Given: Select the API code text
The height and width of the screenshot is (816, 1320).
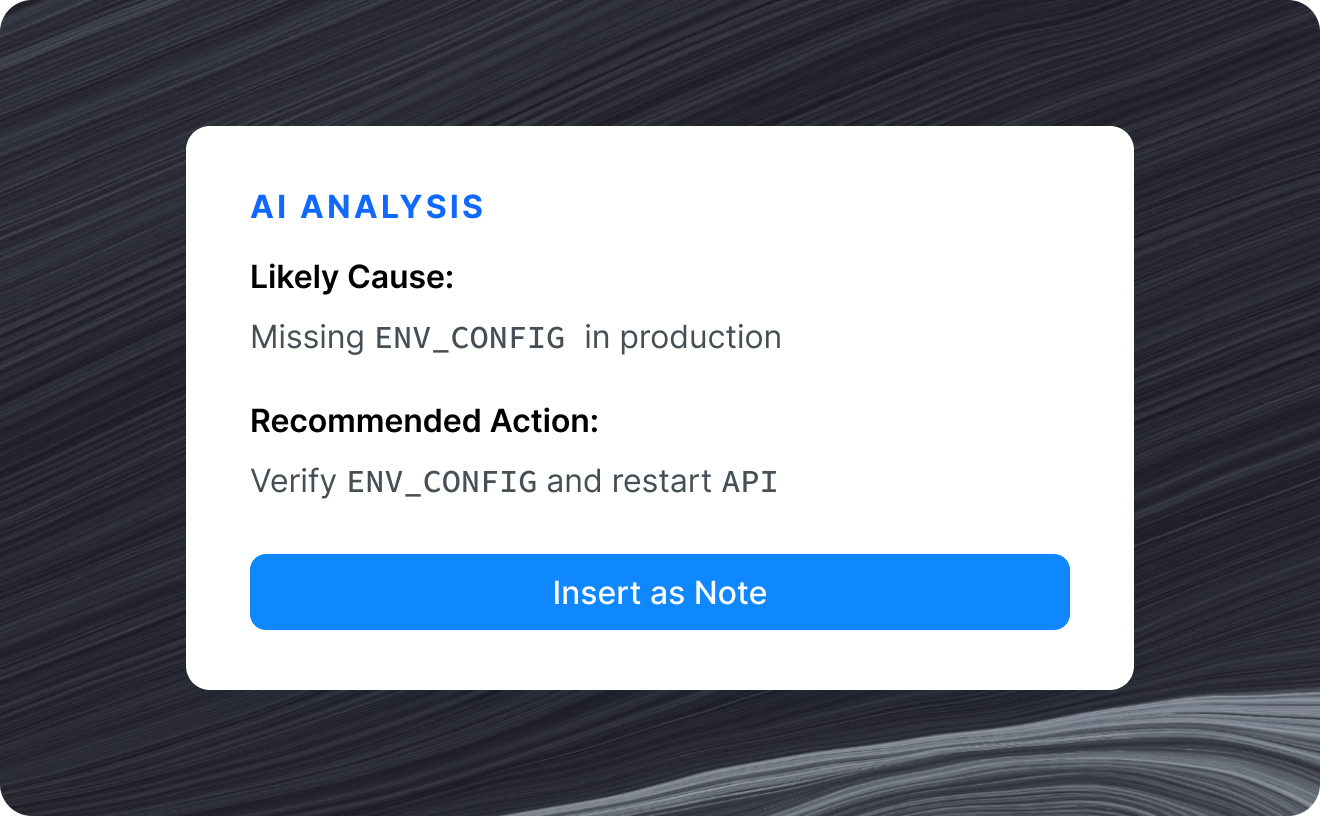Looking at the screenshot, I should point(750,482).
